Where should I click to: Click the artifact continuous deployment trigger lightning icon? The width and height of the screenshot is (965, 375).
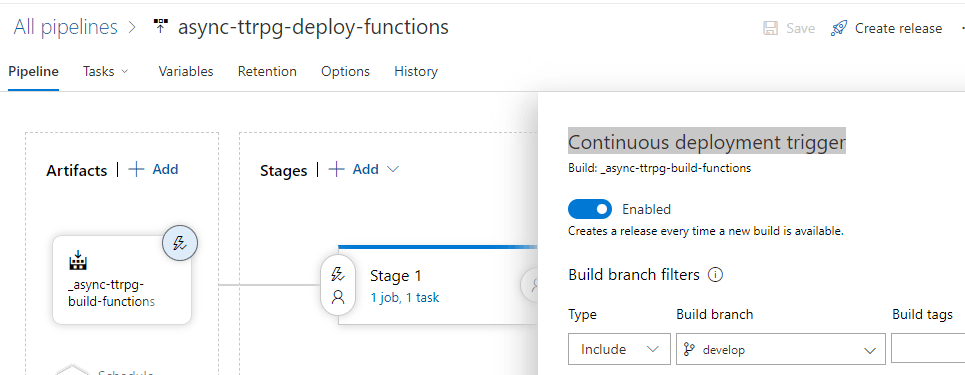179,243
